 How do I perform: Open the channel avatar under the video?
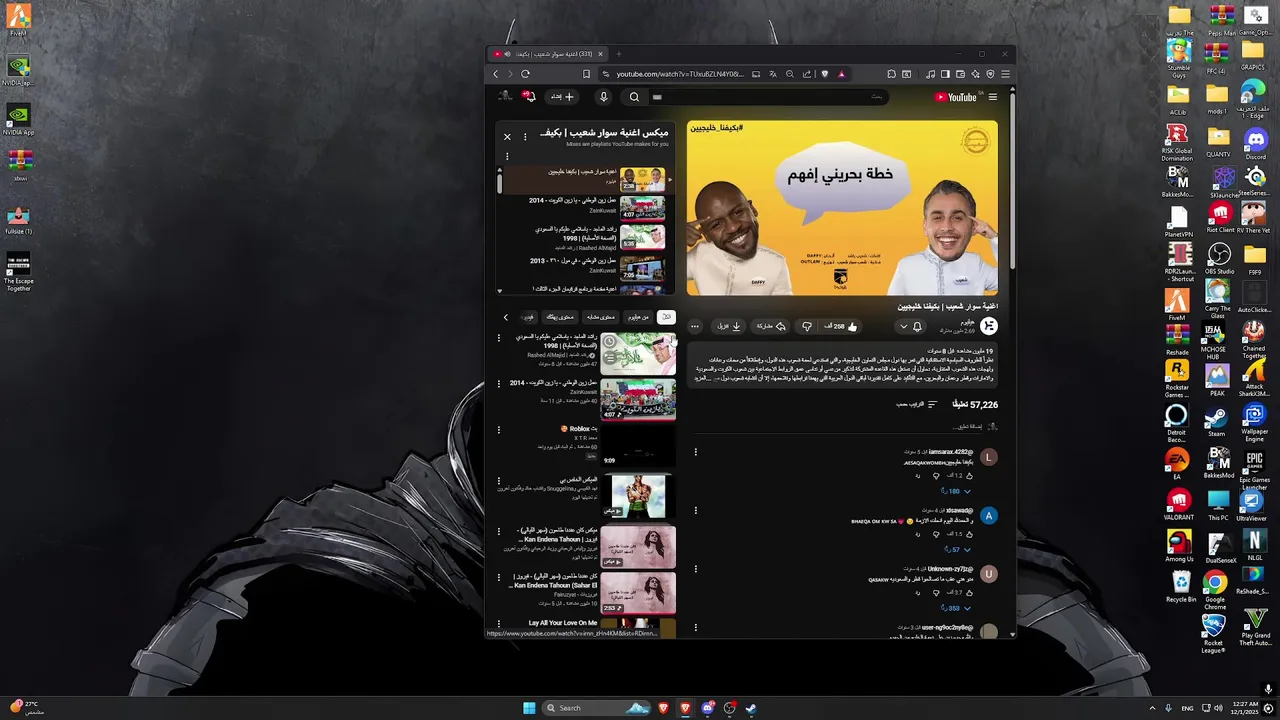coord(988,326)
